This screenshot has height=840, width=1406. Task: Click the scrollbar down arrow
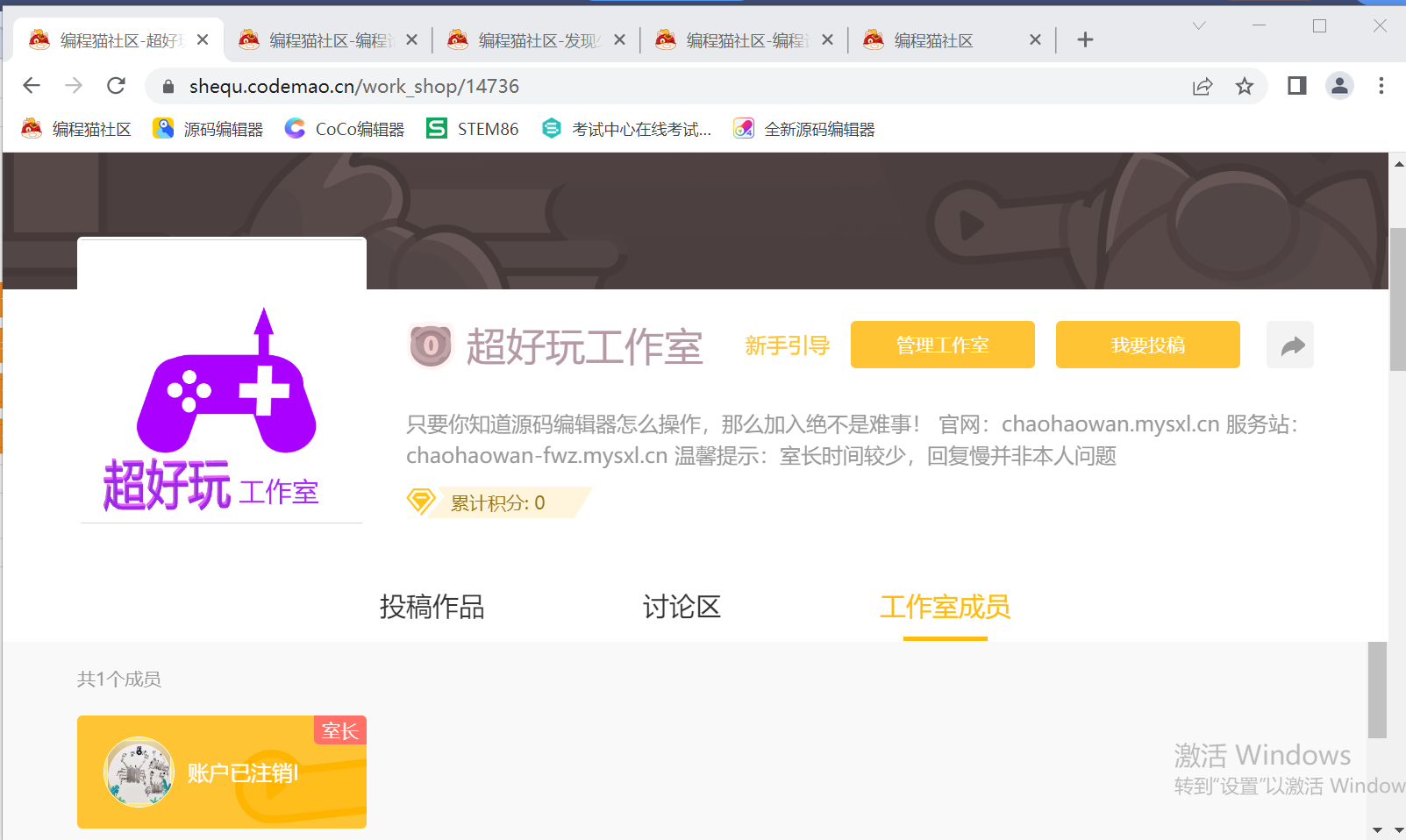tap(1398, 829)
